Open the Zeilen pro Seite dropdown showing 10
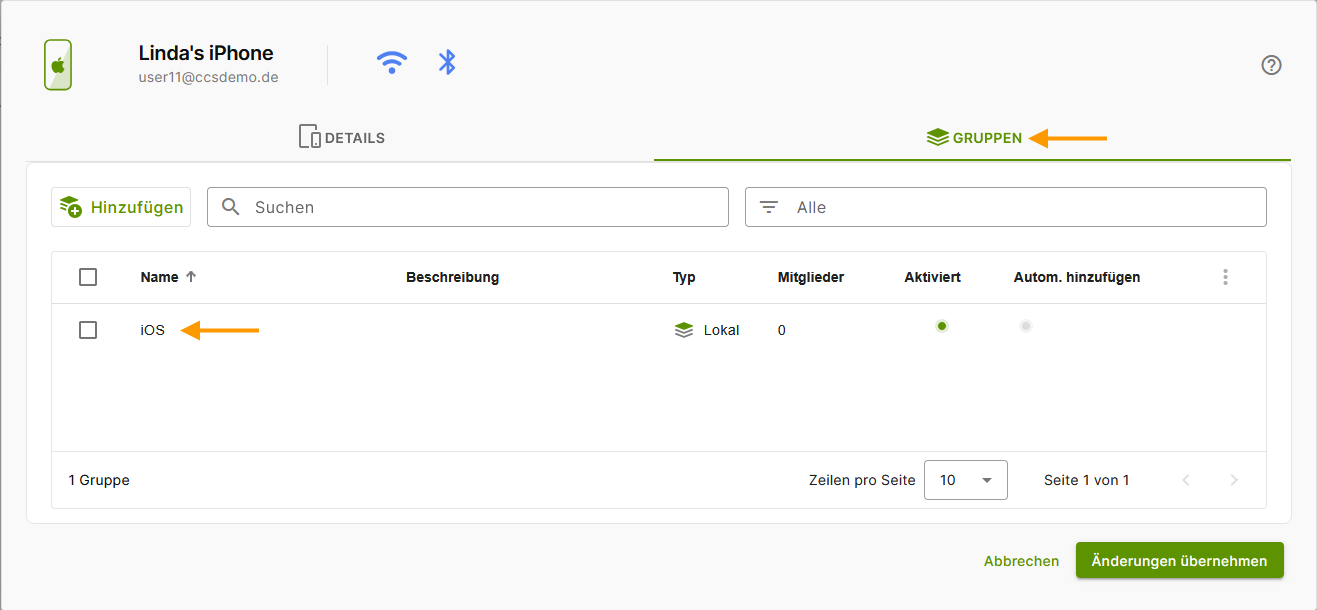This screenshot has width=1317, height=610. pos(965,480)
